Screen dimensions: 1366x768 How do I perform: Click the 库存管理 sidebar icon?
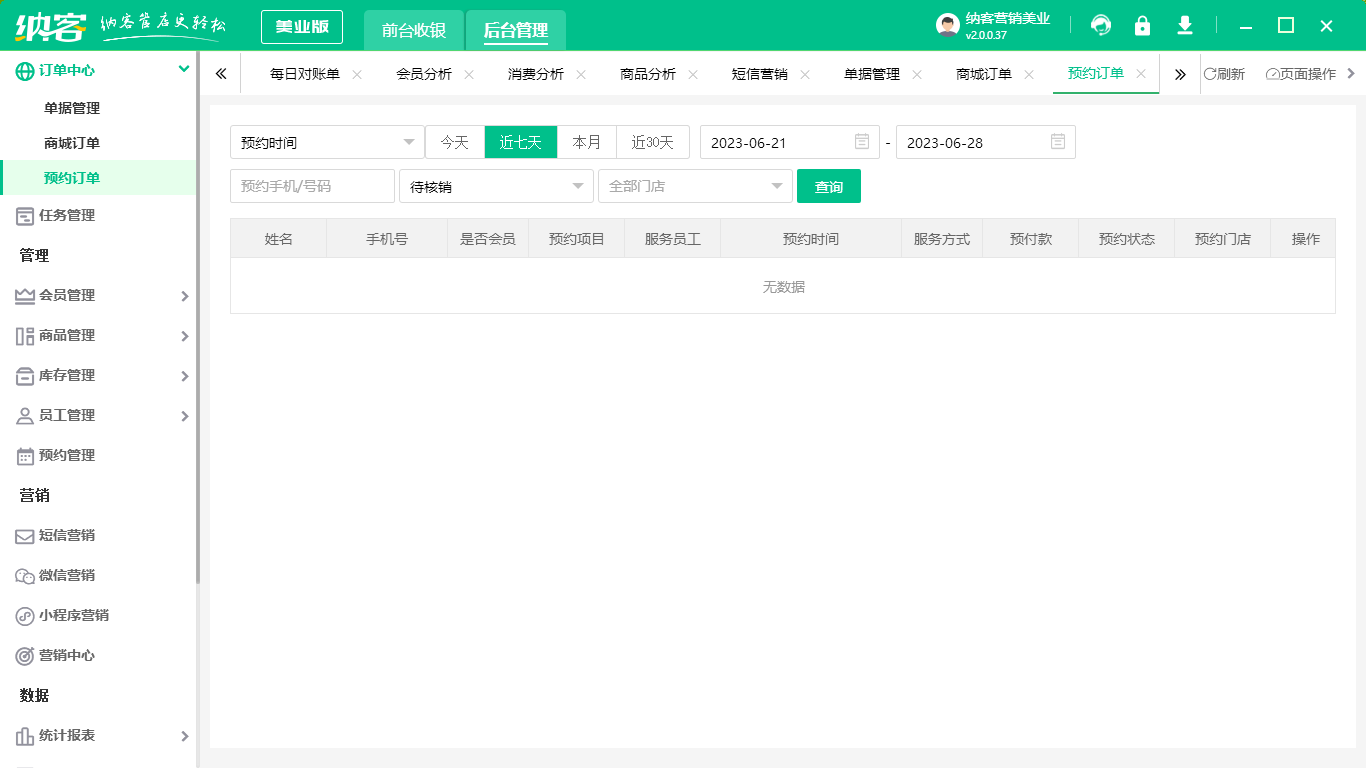tap(22, 375)
